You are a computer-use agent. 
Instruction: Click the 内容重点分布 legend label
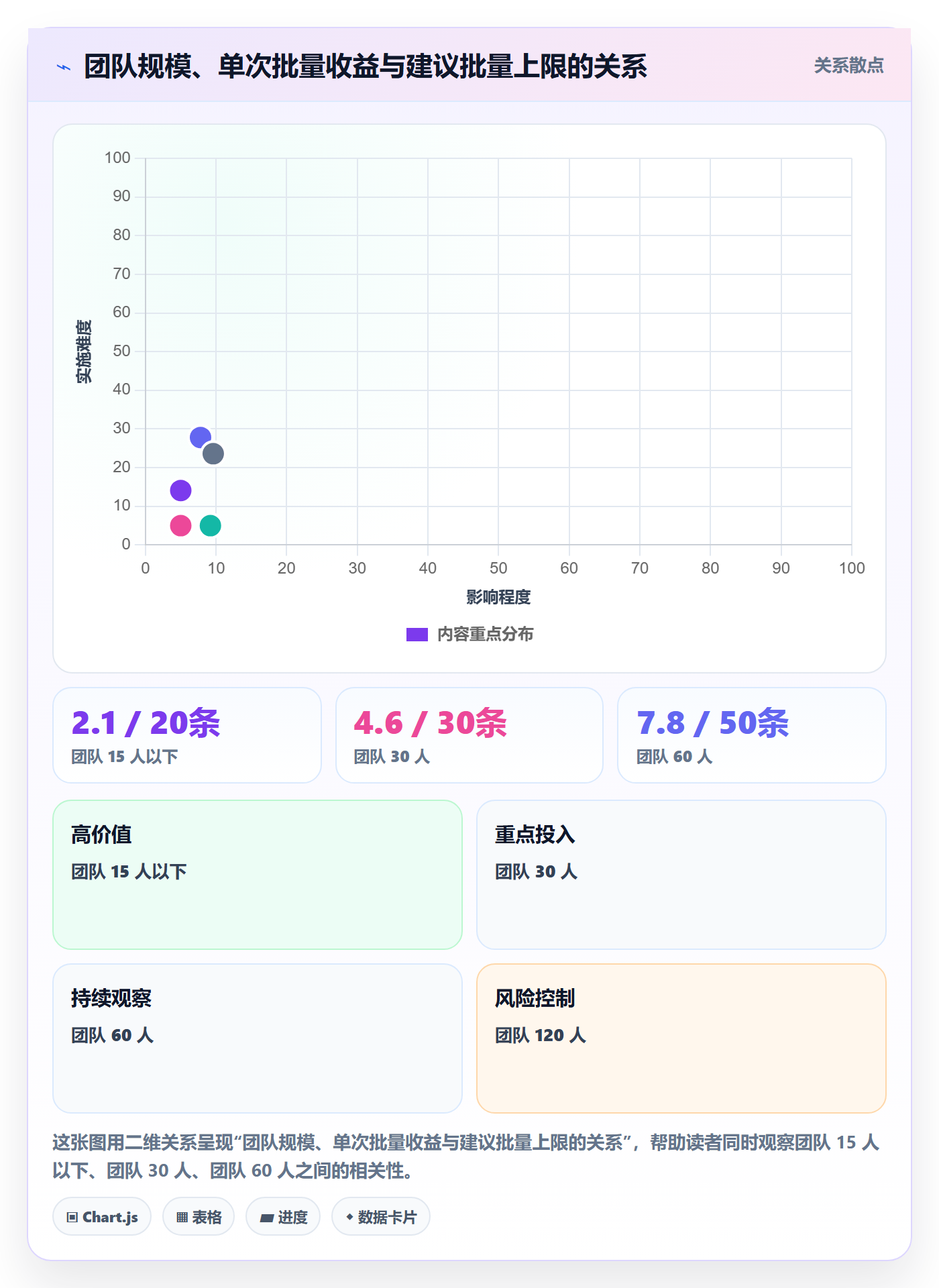[x=486, y=635]
